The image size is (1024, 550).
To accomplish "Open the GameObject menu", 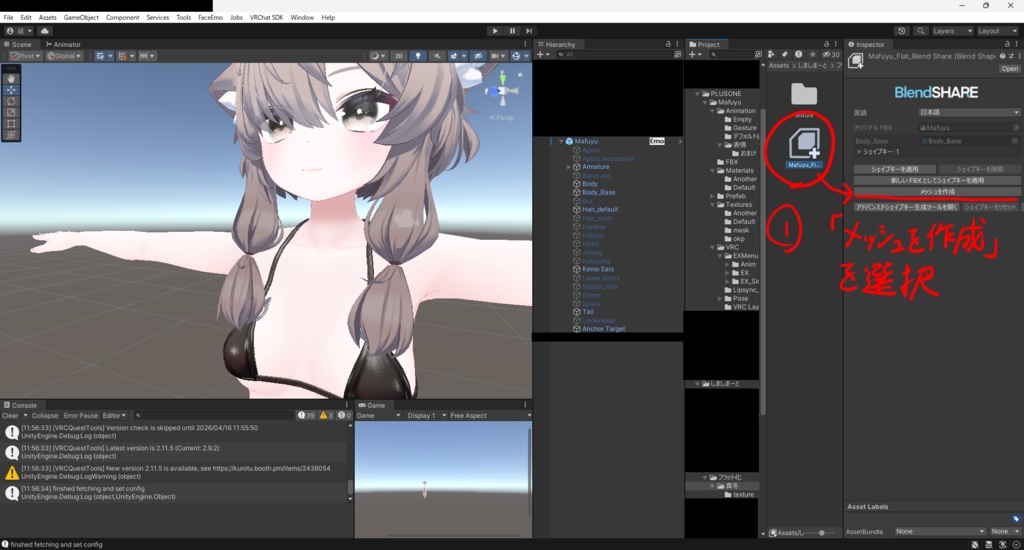I will point(81,18).
